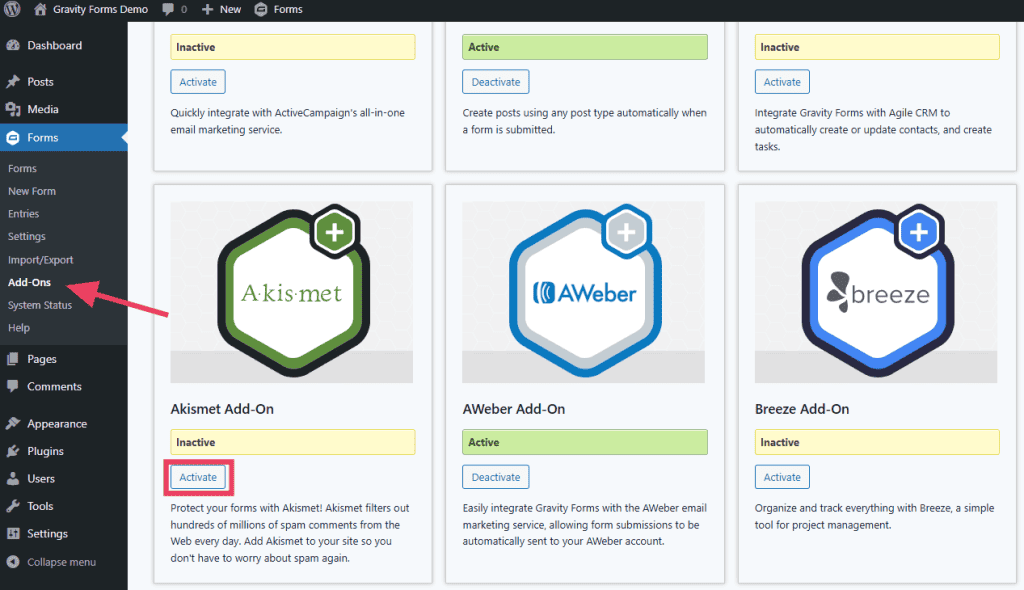Click Collapse menu text
1024x590 pixels.
pos(61,562)
